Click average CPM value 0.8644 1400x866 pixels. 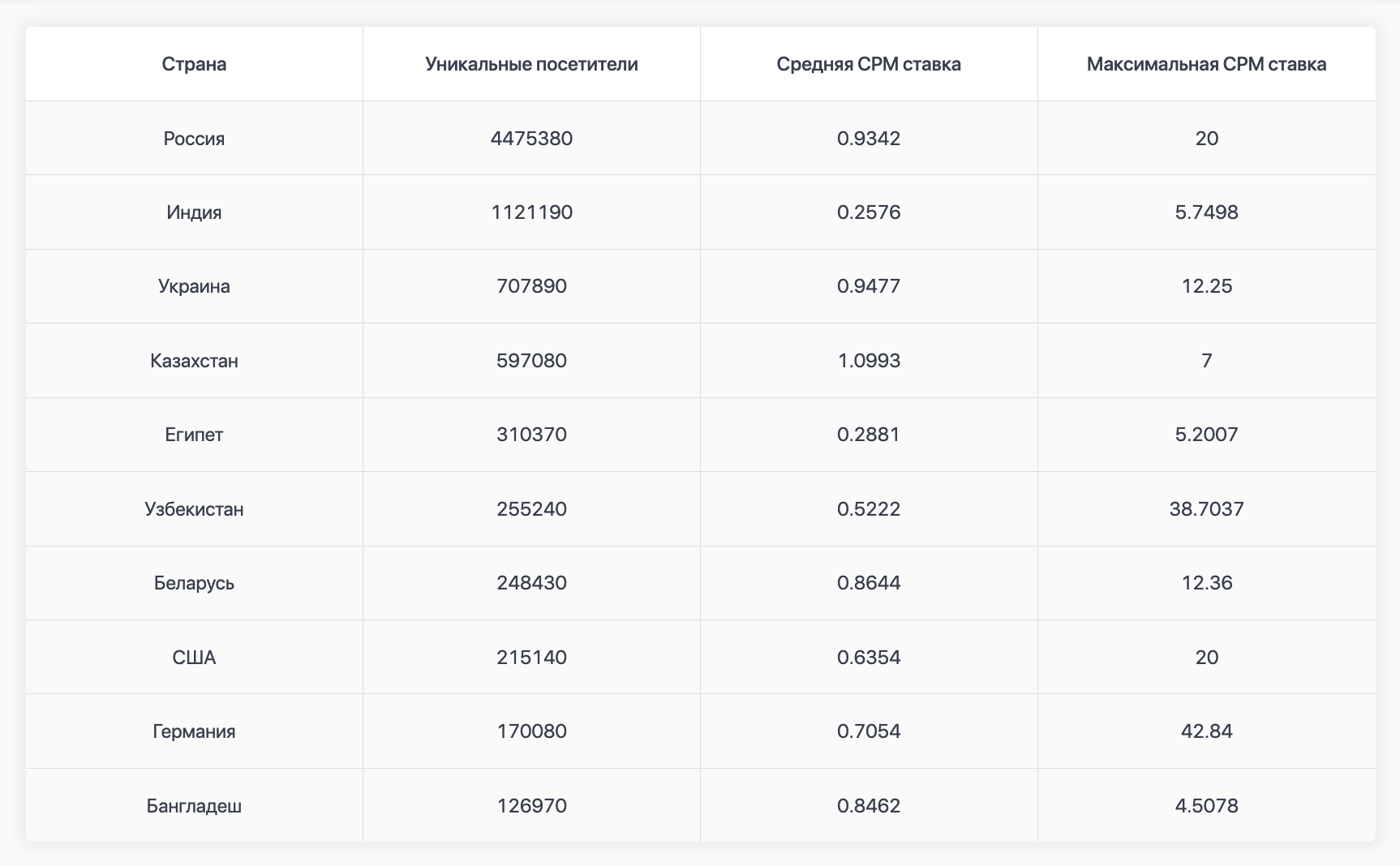click(869, 583)
